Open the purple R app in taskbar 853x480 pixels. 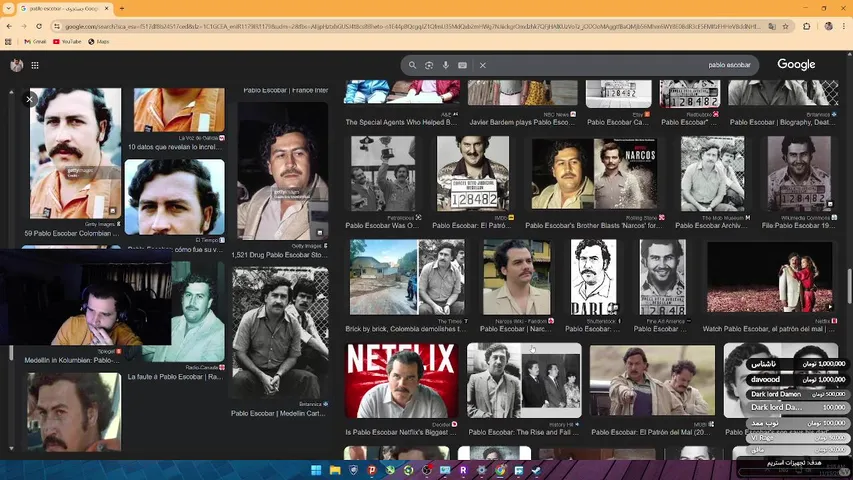pos(463,470)
